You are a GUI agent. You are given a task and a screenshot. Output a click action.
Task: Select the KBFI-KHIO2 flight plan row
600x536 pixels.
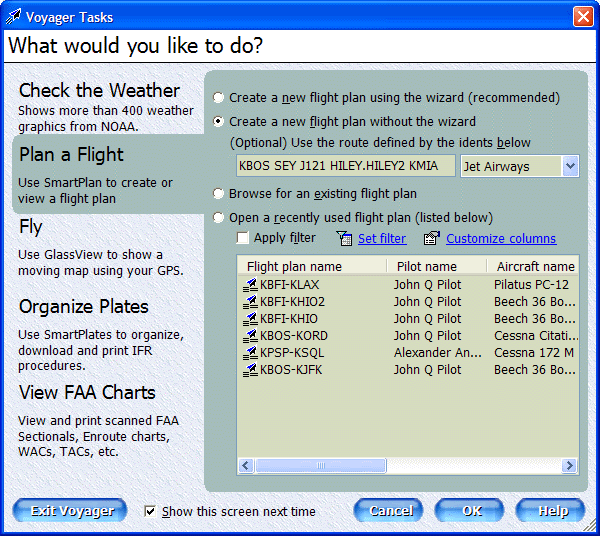(x=408, y=302)
